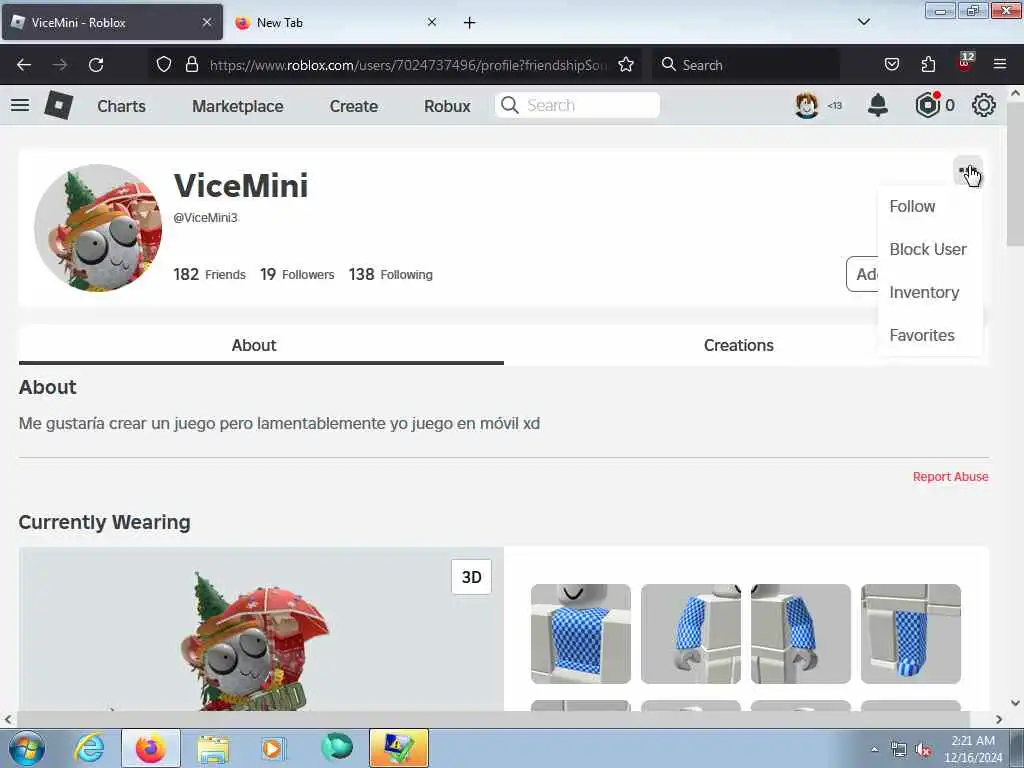Click the Firefox taskbar button

[x=151, y=748]
